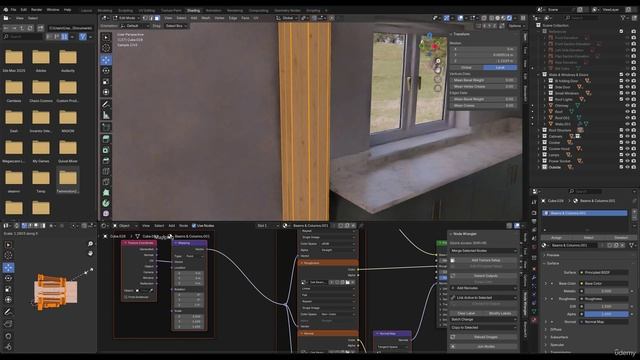Select the Scale tool in the 3D viewport toolbar
The width and height of the screenshot is (640, 360).
[x=106, y=82]
